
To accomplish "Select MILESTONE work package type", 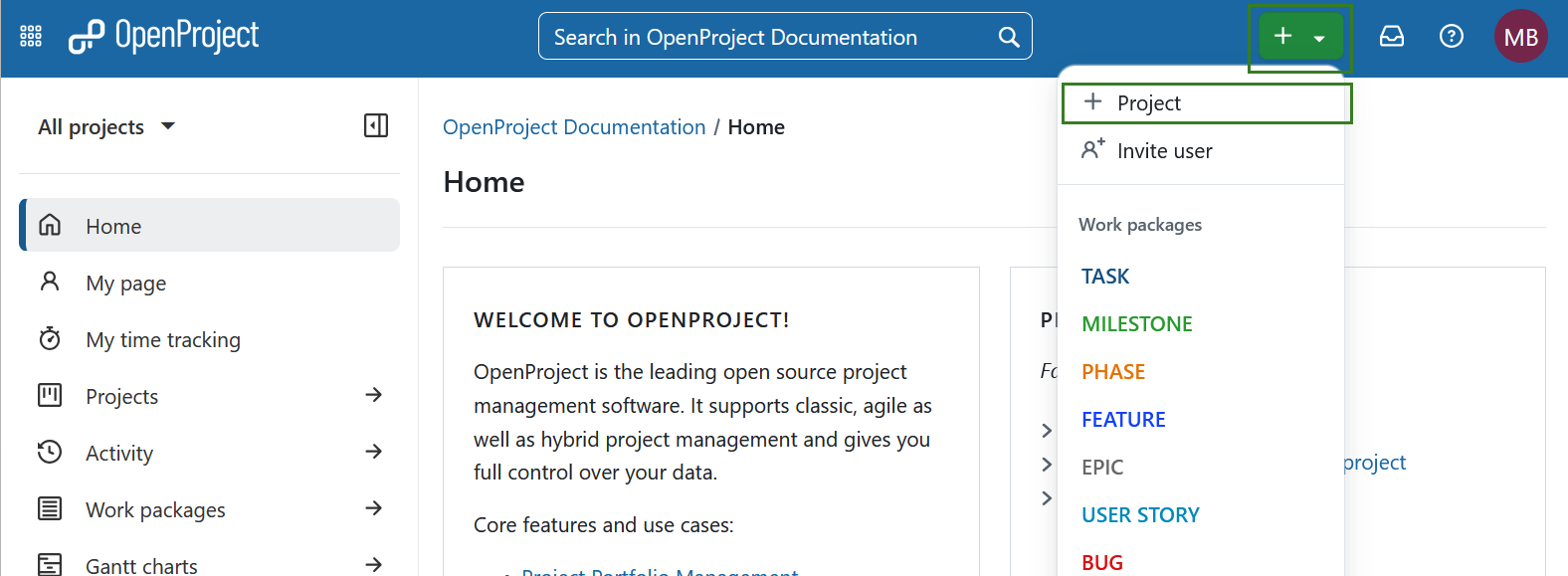I will (x=1136, y=324).
